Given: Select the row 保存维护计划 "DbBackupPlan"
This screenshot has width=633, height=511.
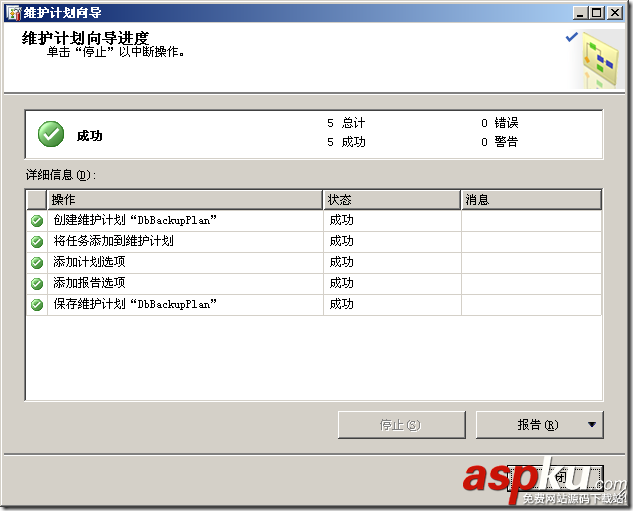Looking at the screenshot, I should tap(314, 305).
